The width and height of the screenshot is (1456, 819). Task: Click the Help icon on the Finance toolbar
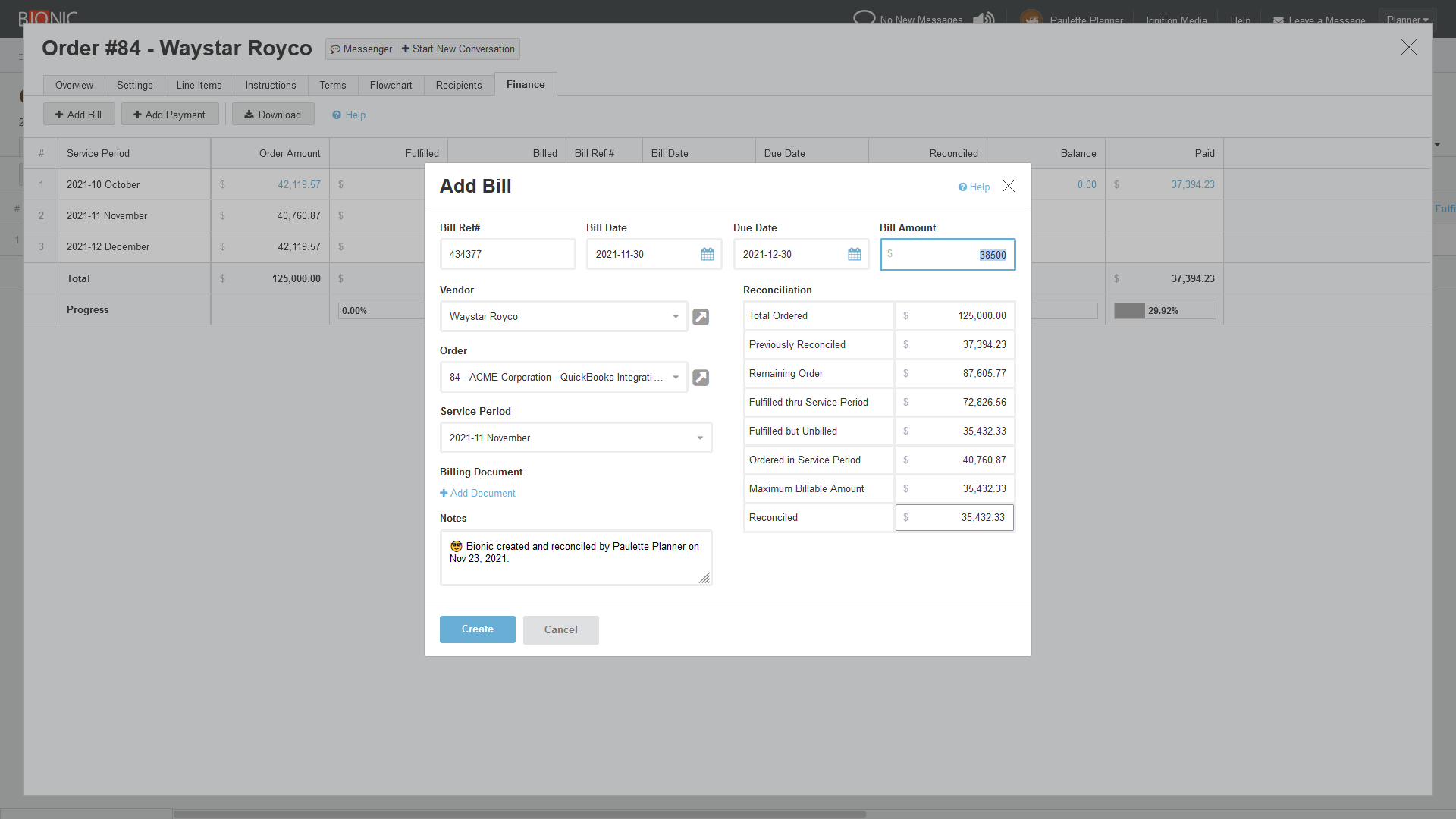tap(337, 115)
